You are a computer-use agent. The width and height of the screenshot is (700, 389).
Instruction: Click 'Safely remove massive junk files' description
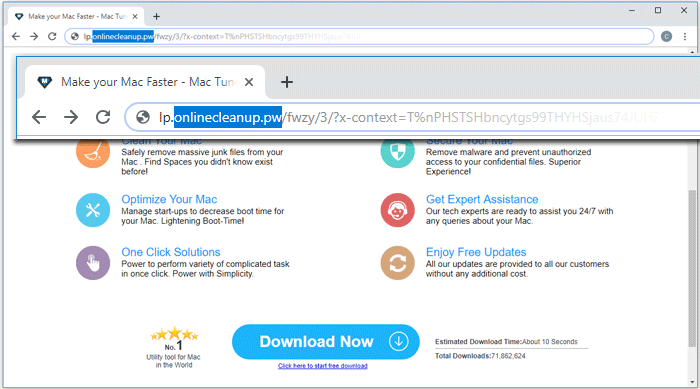point(202,162)
